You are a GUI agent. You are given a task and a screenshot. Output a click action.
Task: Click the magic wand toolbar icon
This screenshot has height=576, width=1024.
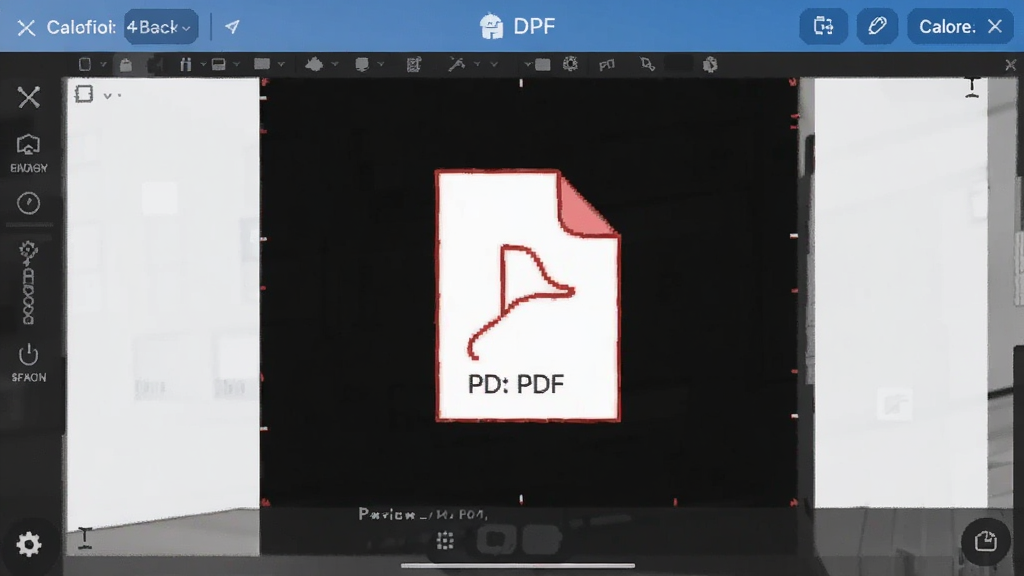click(x=456, y=64)
